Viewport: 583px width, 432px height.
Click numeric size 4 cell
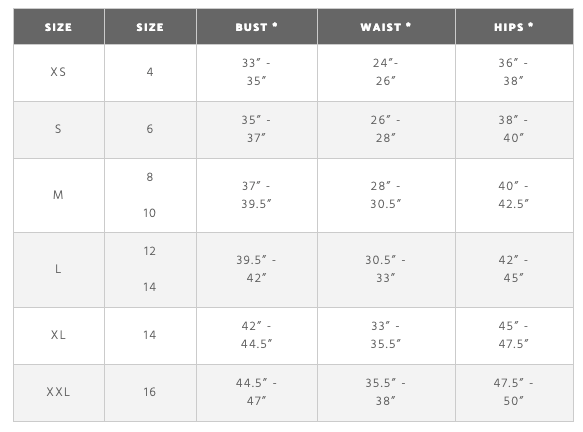150,73
